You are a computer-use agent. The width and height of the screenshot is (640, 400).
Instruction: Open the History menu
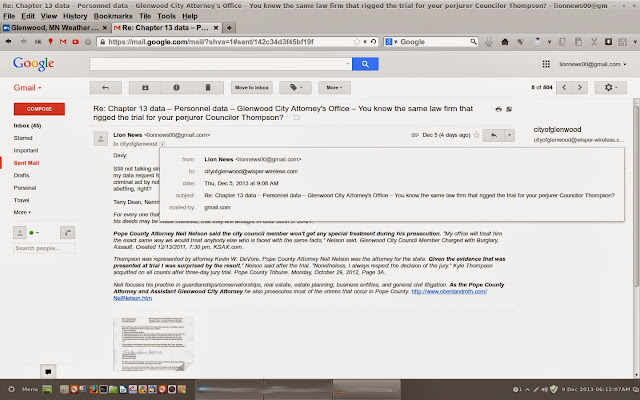click(x=75, y=16)
